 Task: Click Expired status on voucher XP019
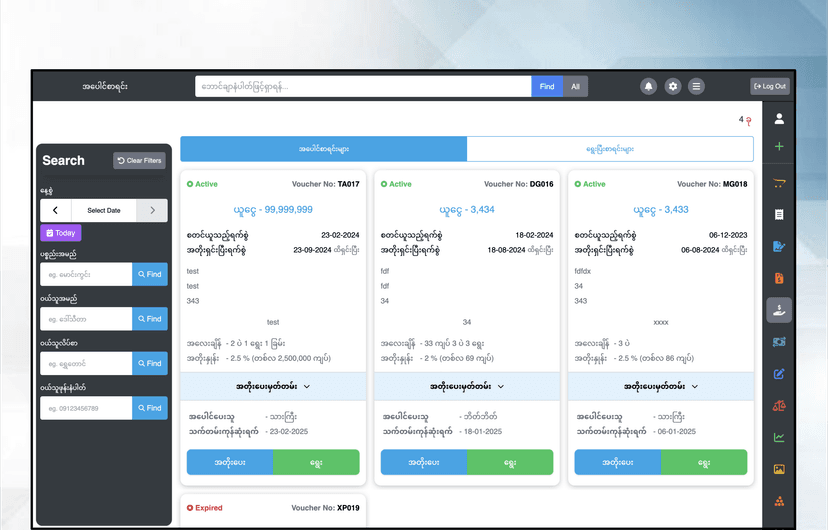click(205, 508)
